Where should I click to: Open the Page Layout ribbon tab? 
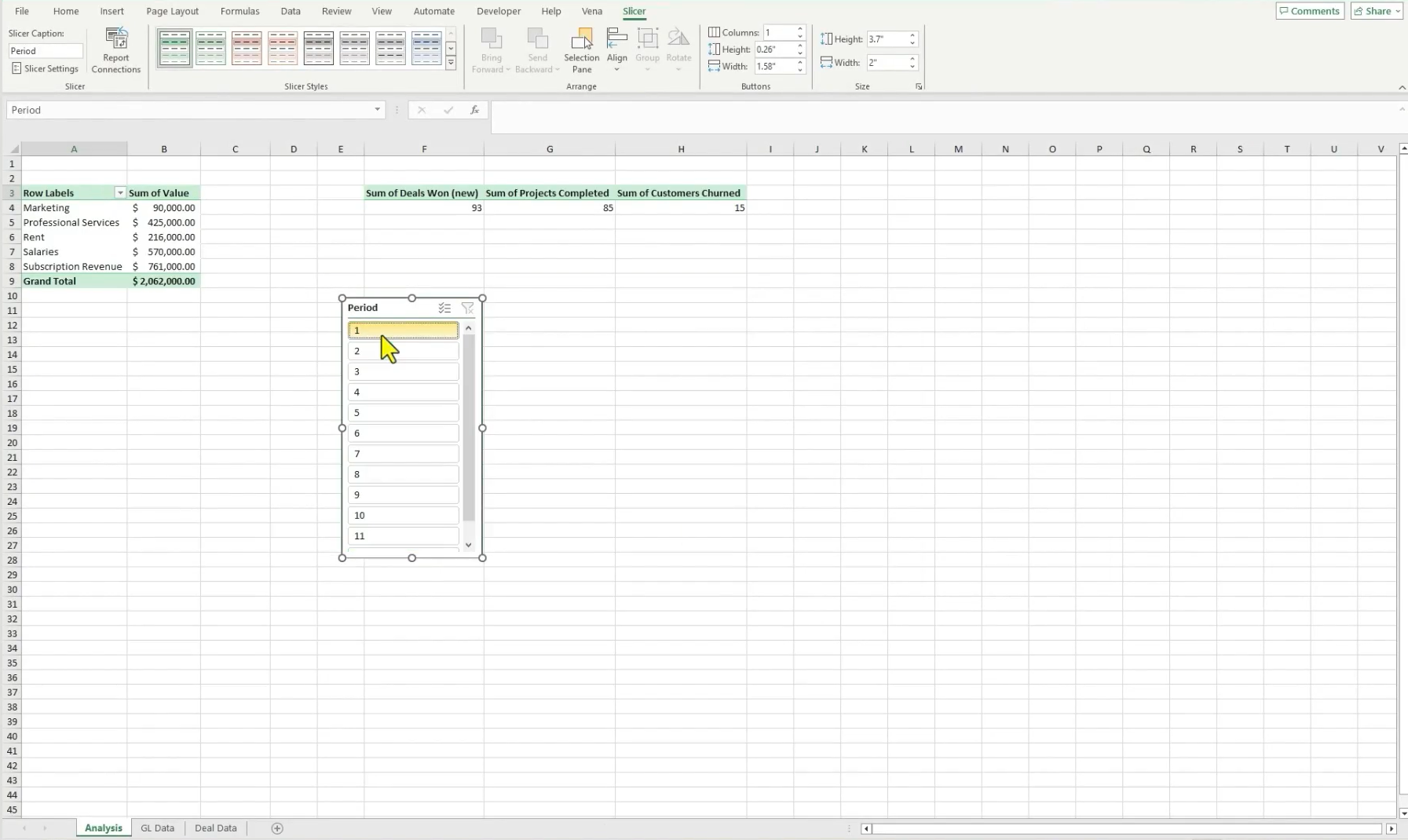[x=172, y=11]
